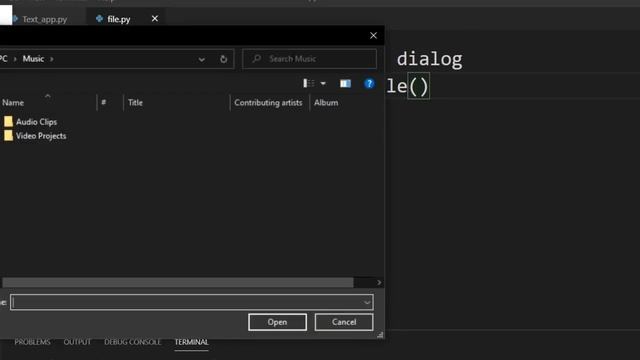Click the Video Projects folder icon

coord(8,136)
